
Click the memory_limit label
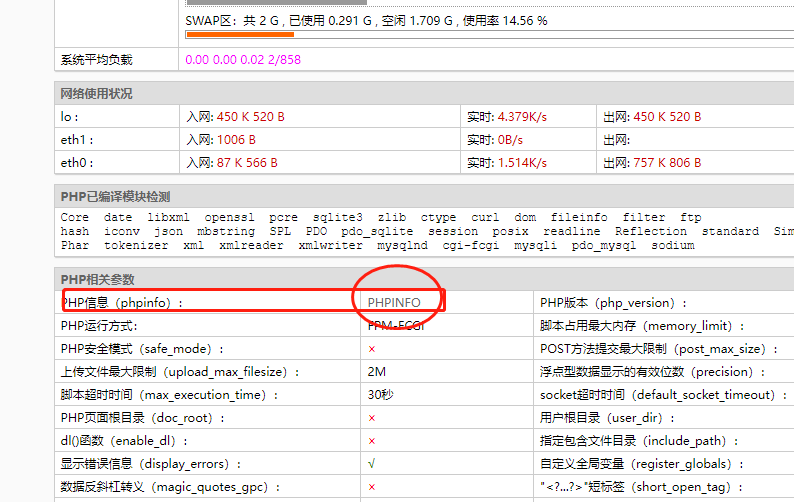[642, 326]
